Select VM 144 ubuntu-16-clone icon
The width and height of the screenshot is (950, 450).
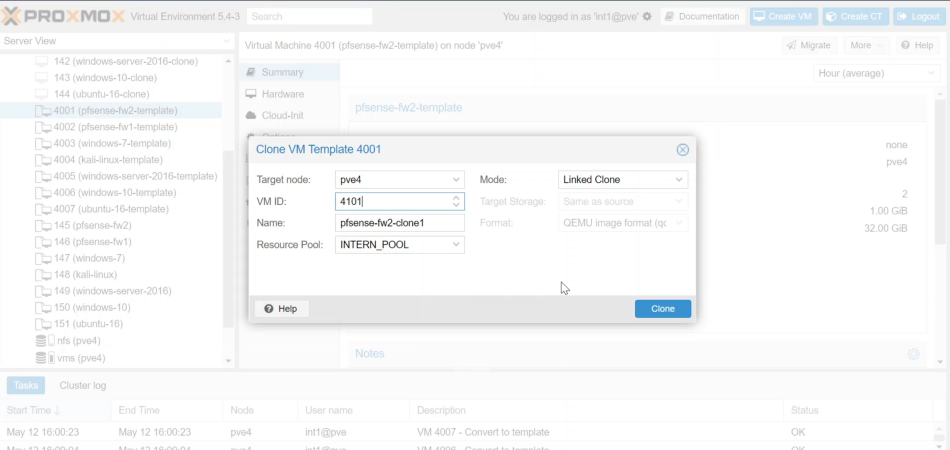coord(41,94)
